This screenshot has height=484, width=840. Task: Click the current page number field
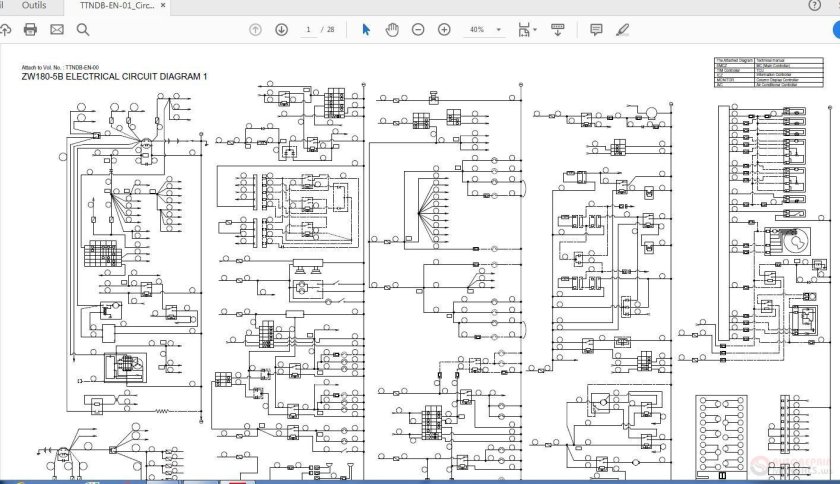(309, 30)
